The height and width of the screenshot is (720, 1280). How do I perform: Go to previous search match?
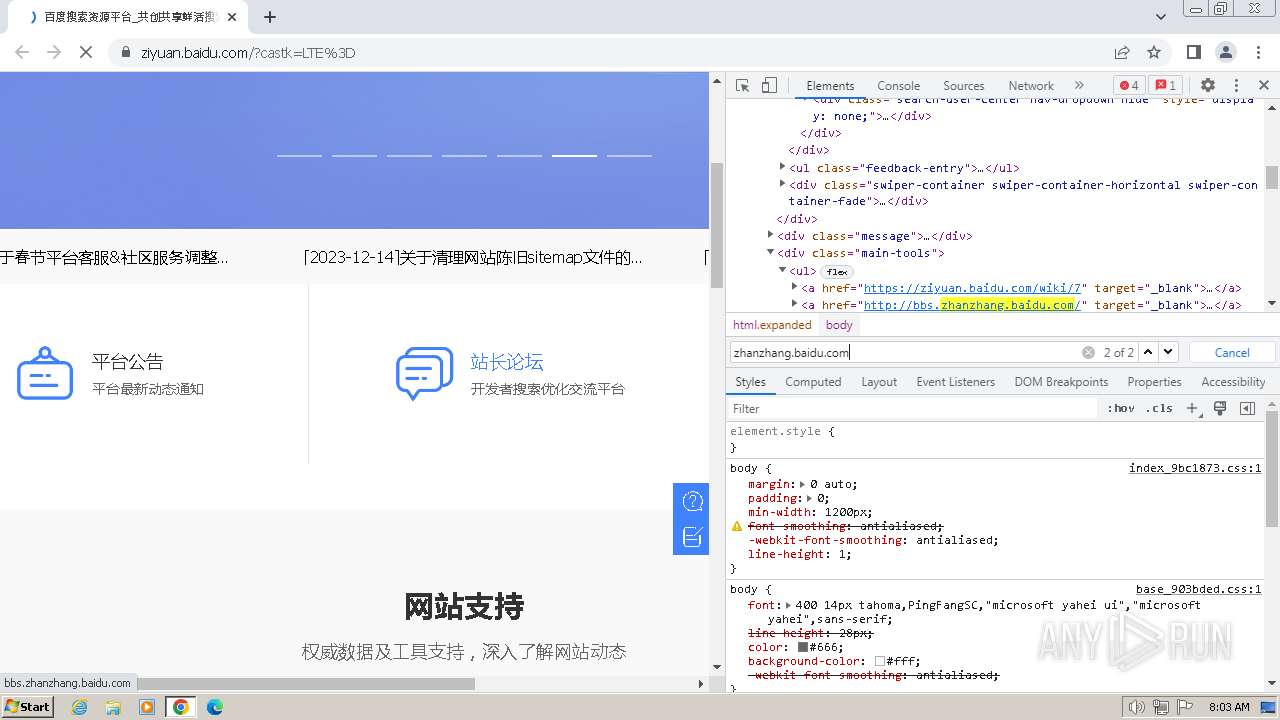point(1148,352)
